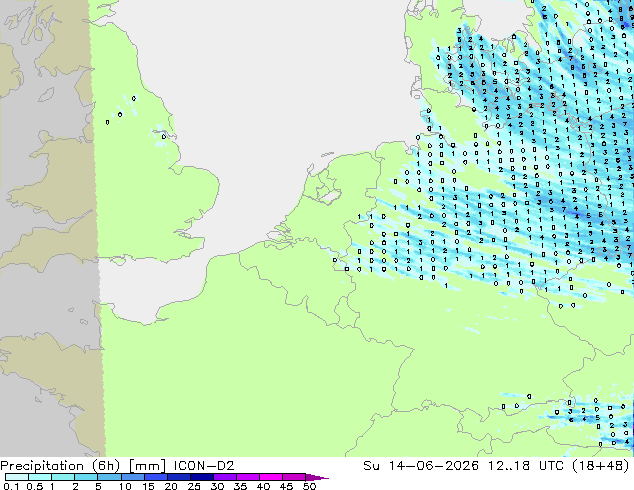Click the '(18+48)' forecast run label
634x490 pixels.
point(601,466)
